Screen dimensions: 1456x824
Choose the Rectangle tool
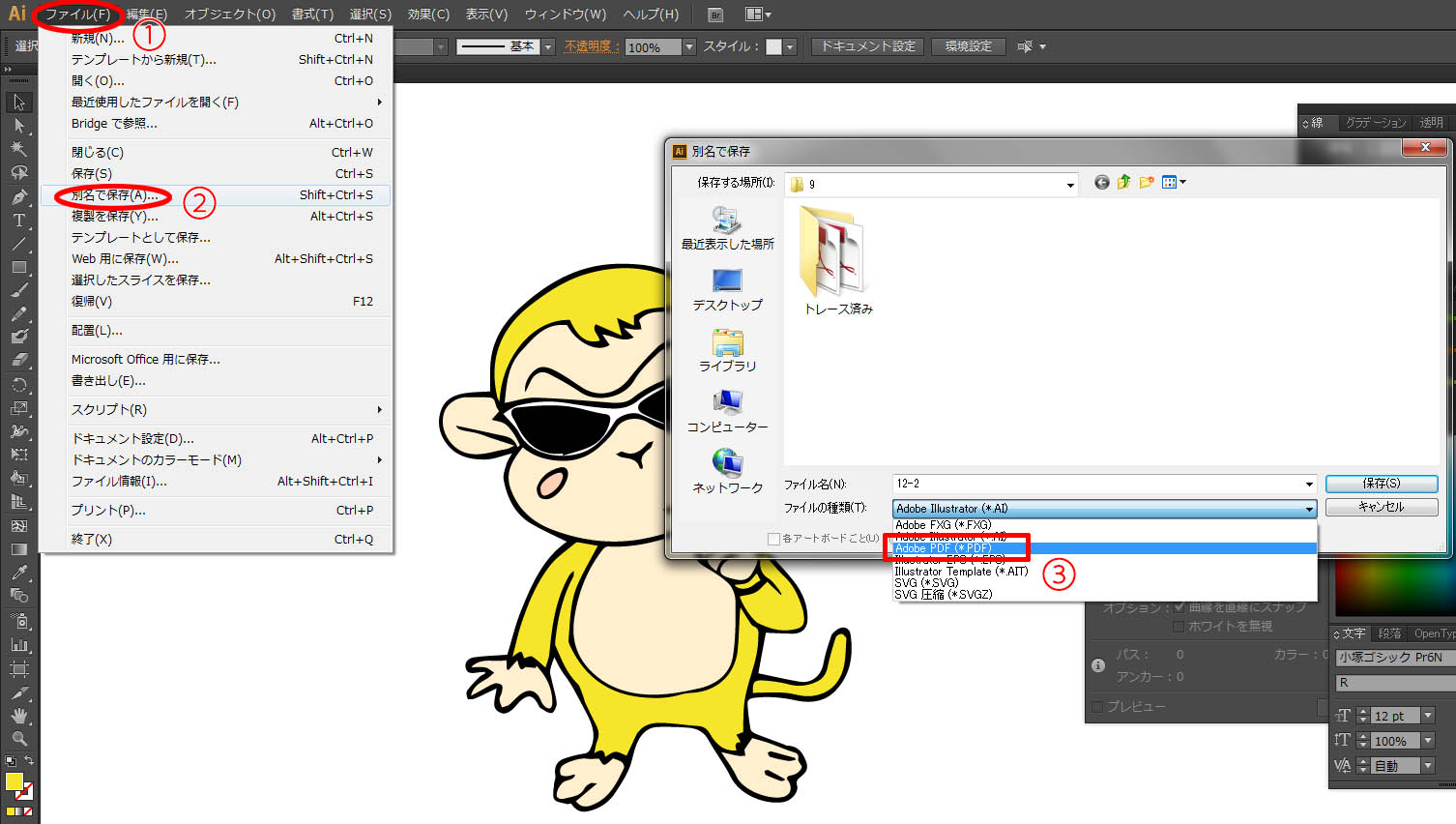[x=19, y=267]
